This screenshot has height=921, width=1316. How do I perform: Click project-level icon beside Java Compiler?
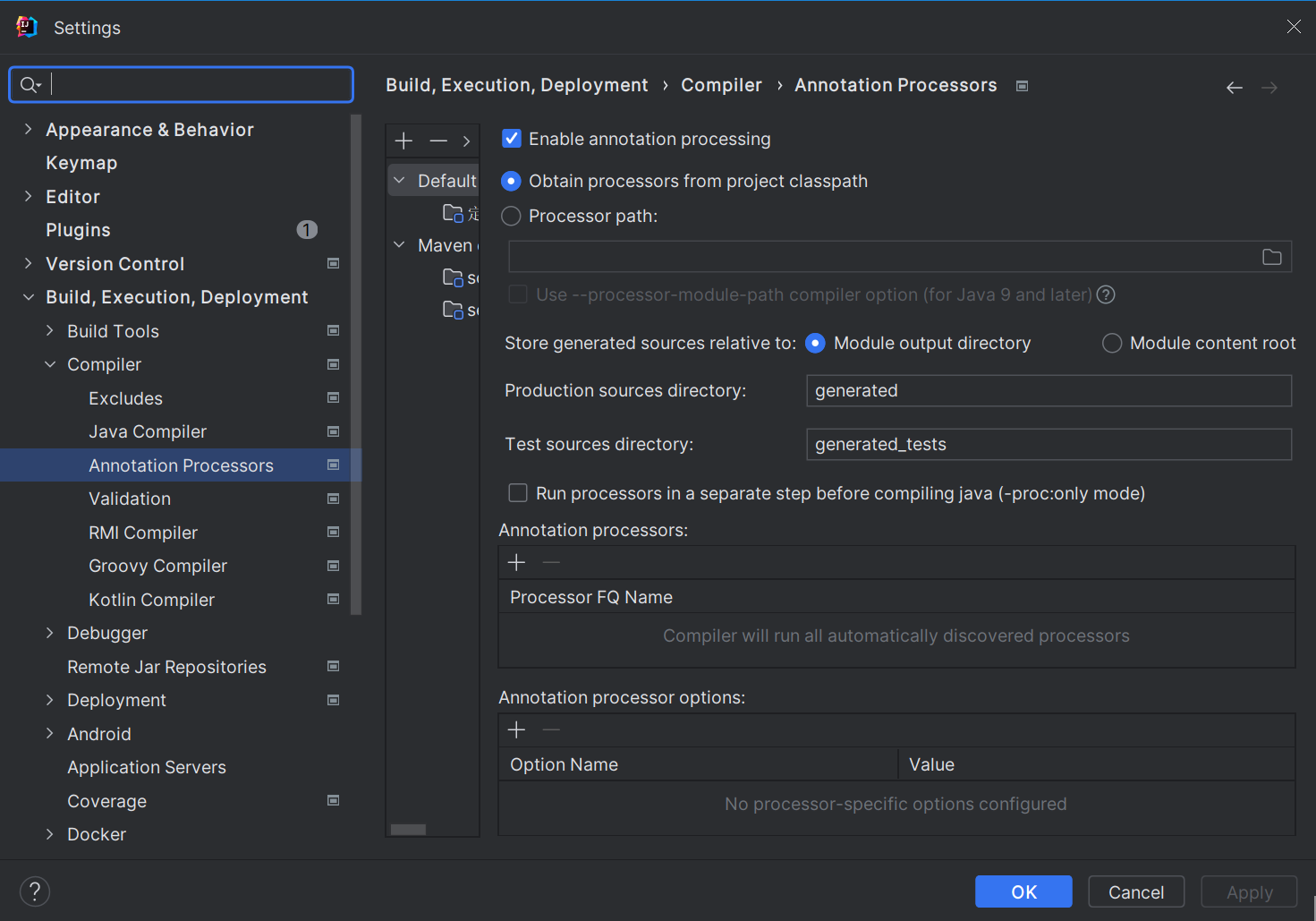334,431
